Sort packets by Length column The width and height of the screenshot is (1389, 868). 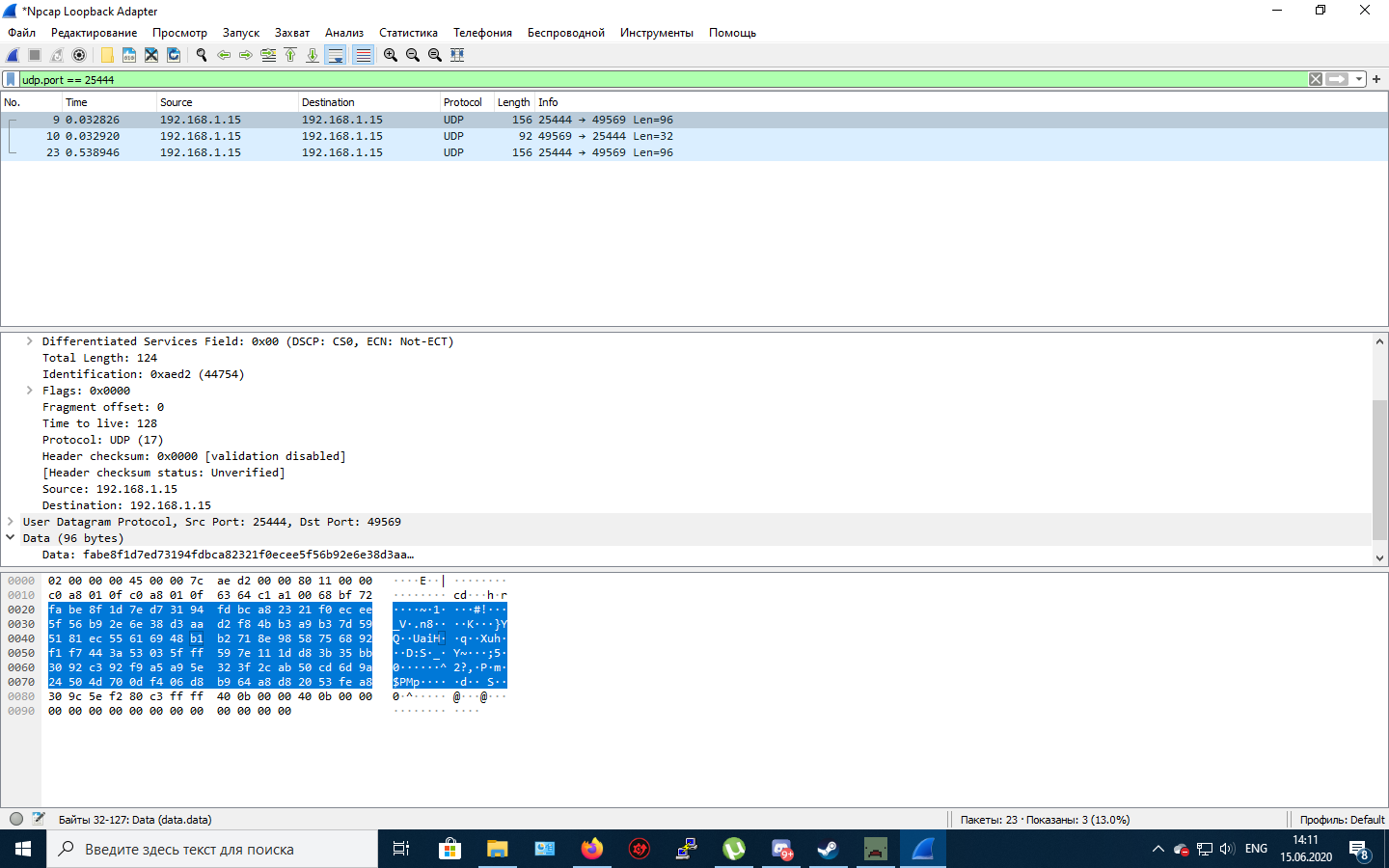coord(513,102)
